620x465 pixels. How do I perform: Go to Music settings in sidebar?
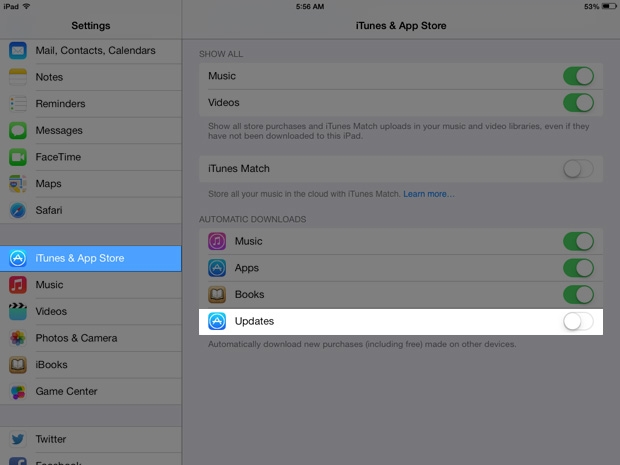point(91,285)
